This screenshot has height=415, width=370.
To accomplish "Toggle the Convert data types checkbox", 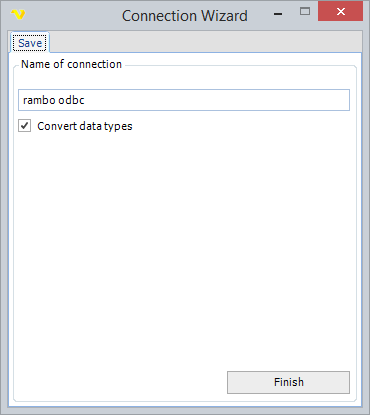I will (x=24, y=126).
